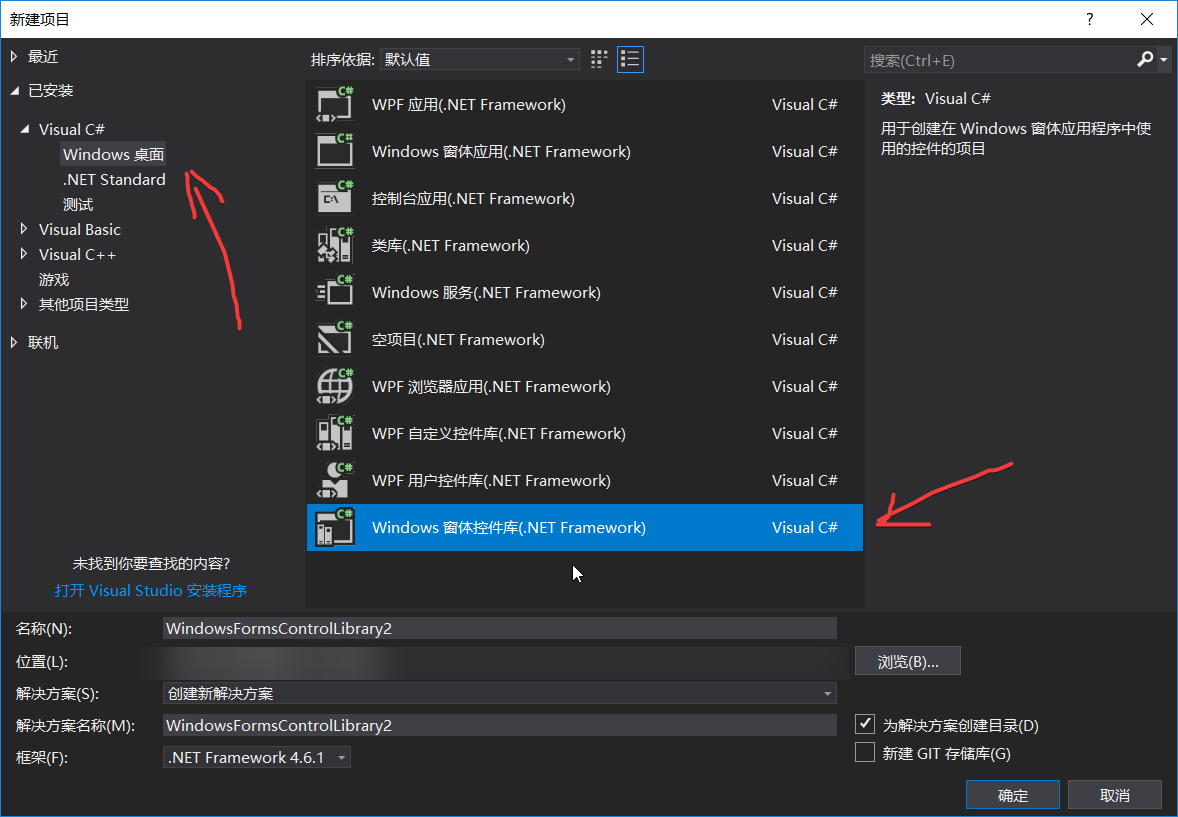Click the 浏览(B)... button
Screen dimensions: 1178x817
[x=908, y=661]
